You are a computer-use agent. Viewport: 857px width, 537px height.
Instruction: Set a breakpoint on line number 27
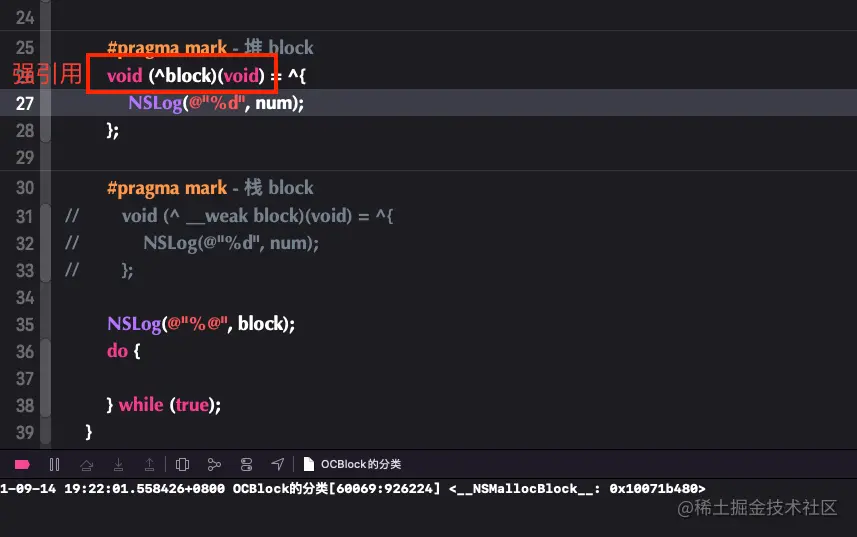click(25, 103)
